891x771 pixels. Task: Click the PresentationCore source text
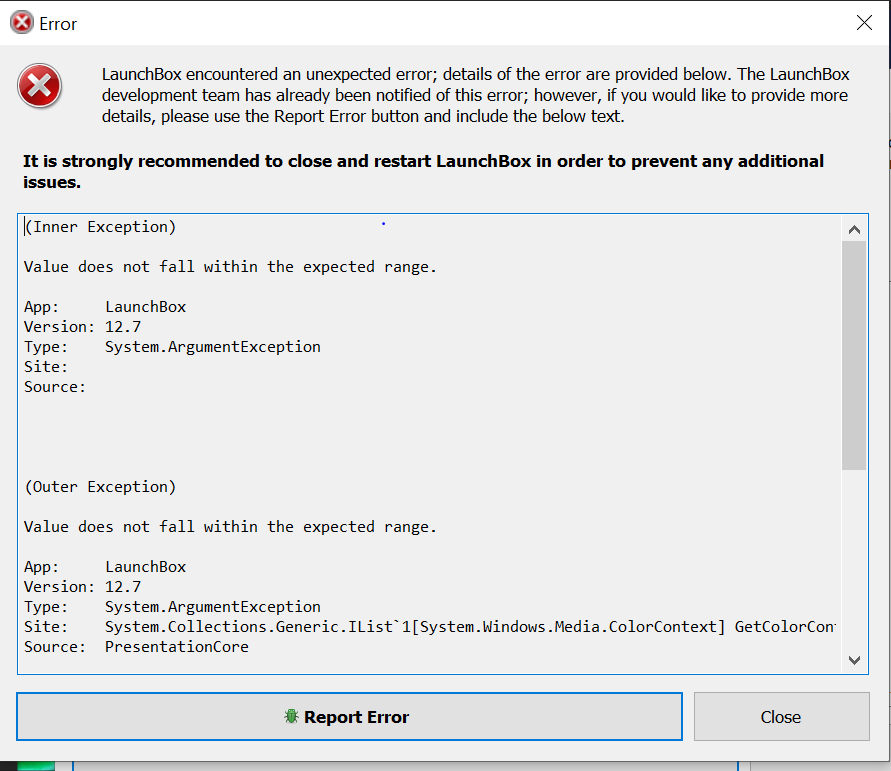click(x=177, y=647)
